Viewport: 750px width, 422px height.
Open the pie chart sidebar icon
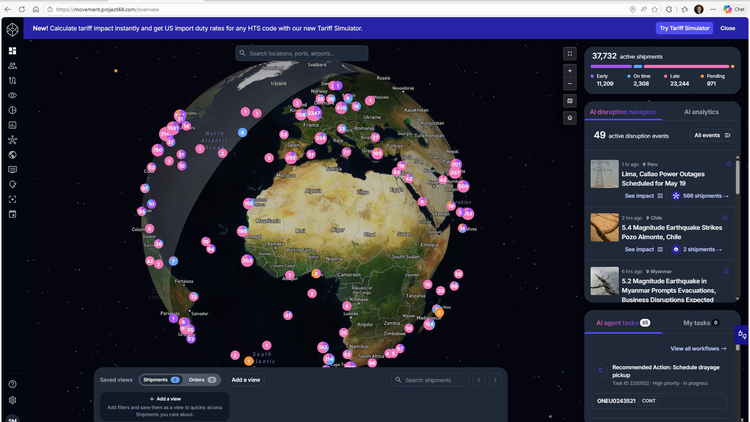(12, 110)
